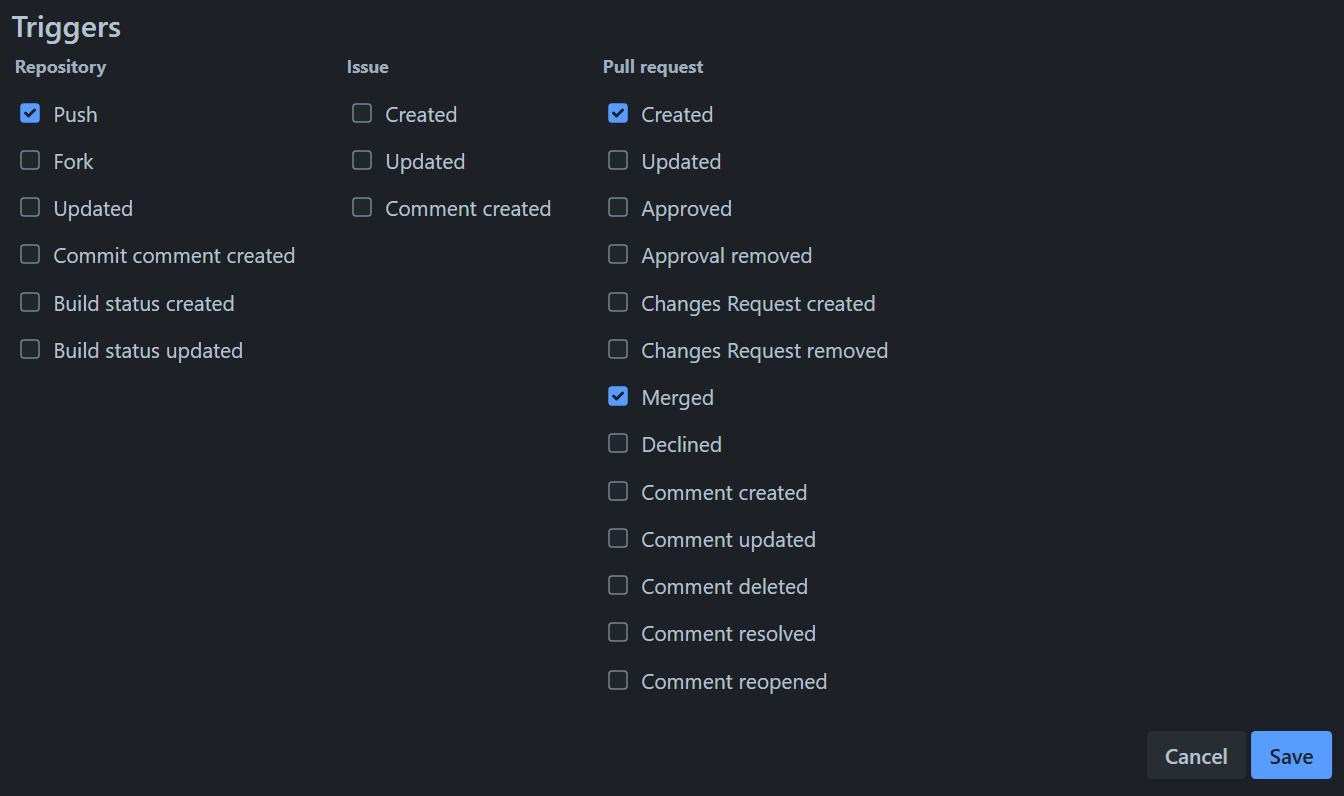Enable Pull request Updated checkbox
The image size is (1344, 796).
618,161
